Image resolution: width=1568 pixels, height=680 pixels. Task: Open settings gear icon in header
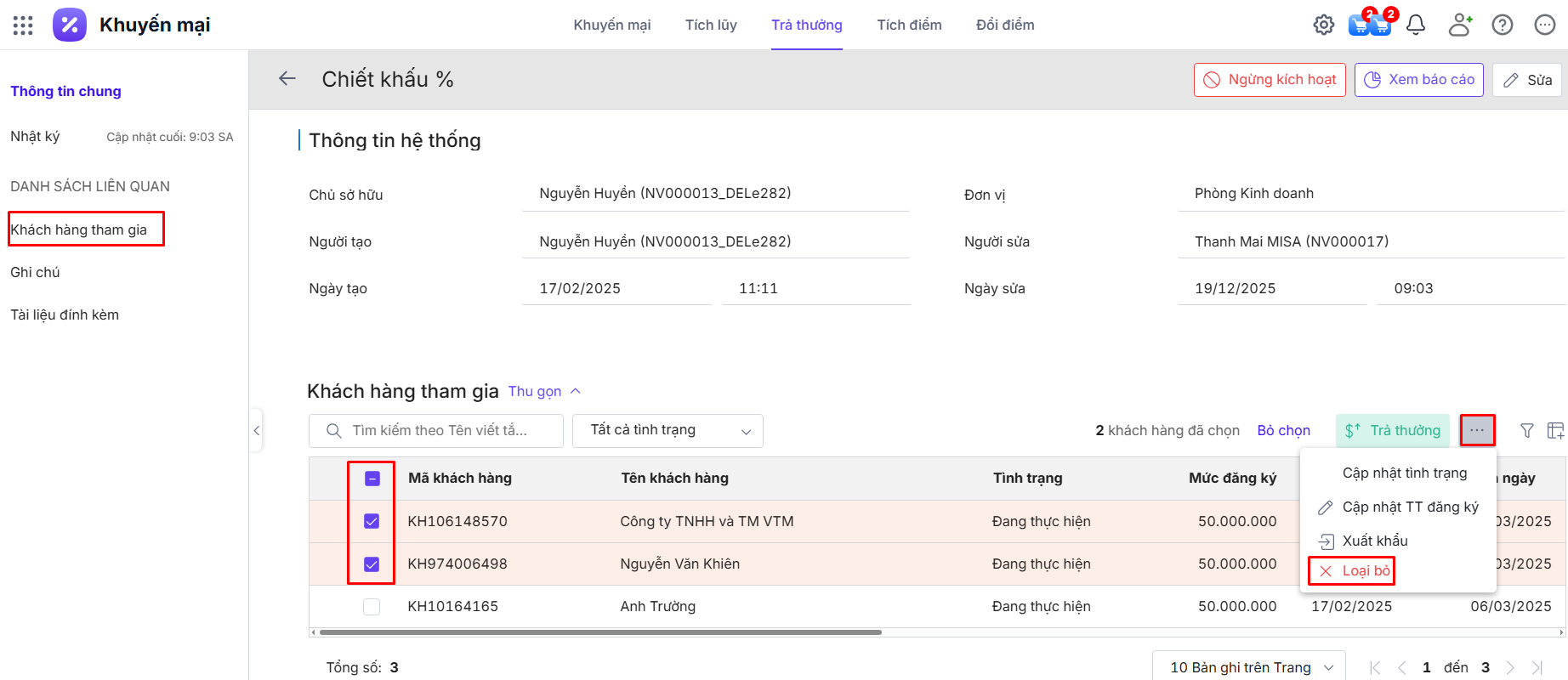coord(1323,25)
